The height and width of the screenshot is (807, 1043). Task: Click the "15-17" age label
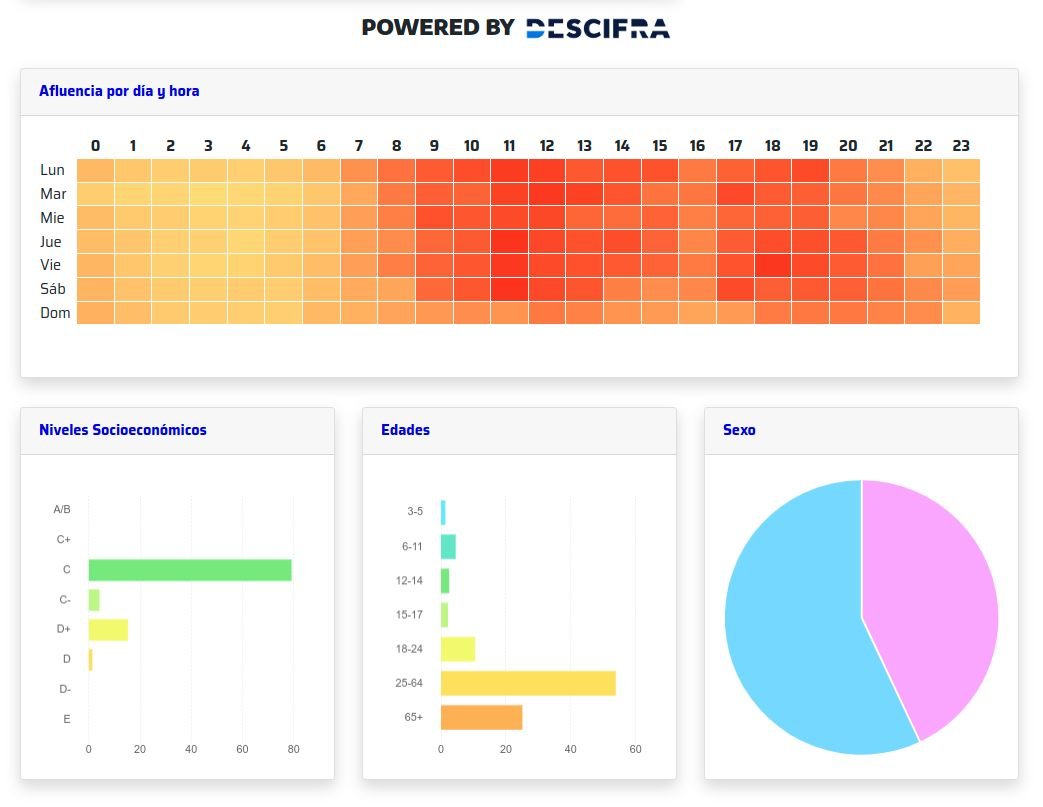tap(409, 615)
